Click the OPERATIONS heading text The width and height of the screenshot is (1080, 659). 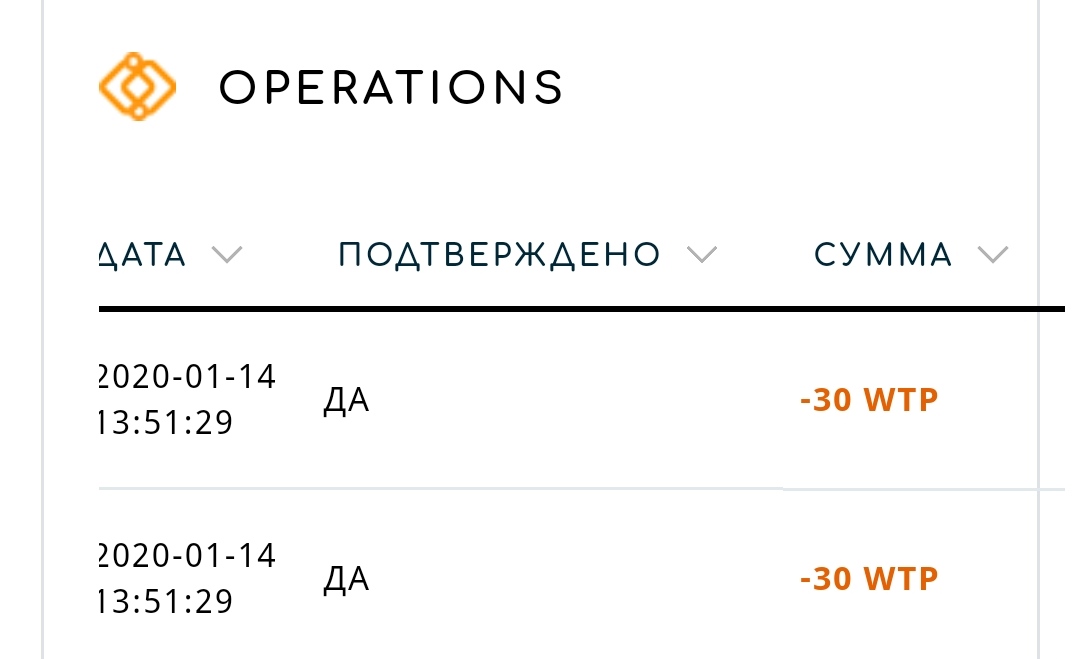(391, 88)
